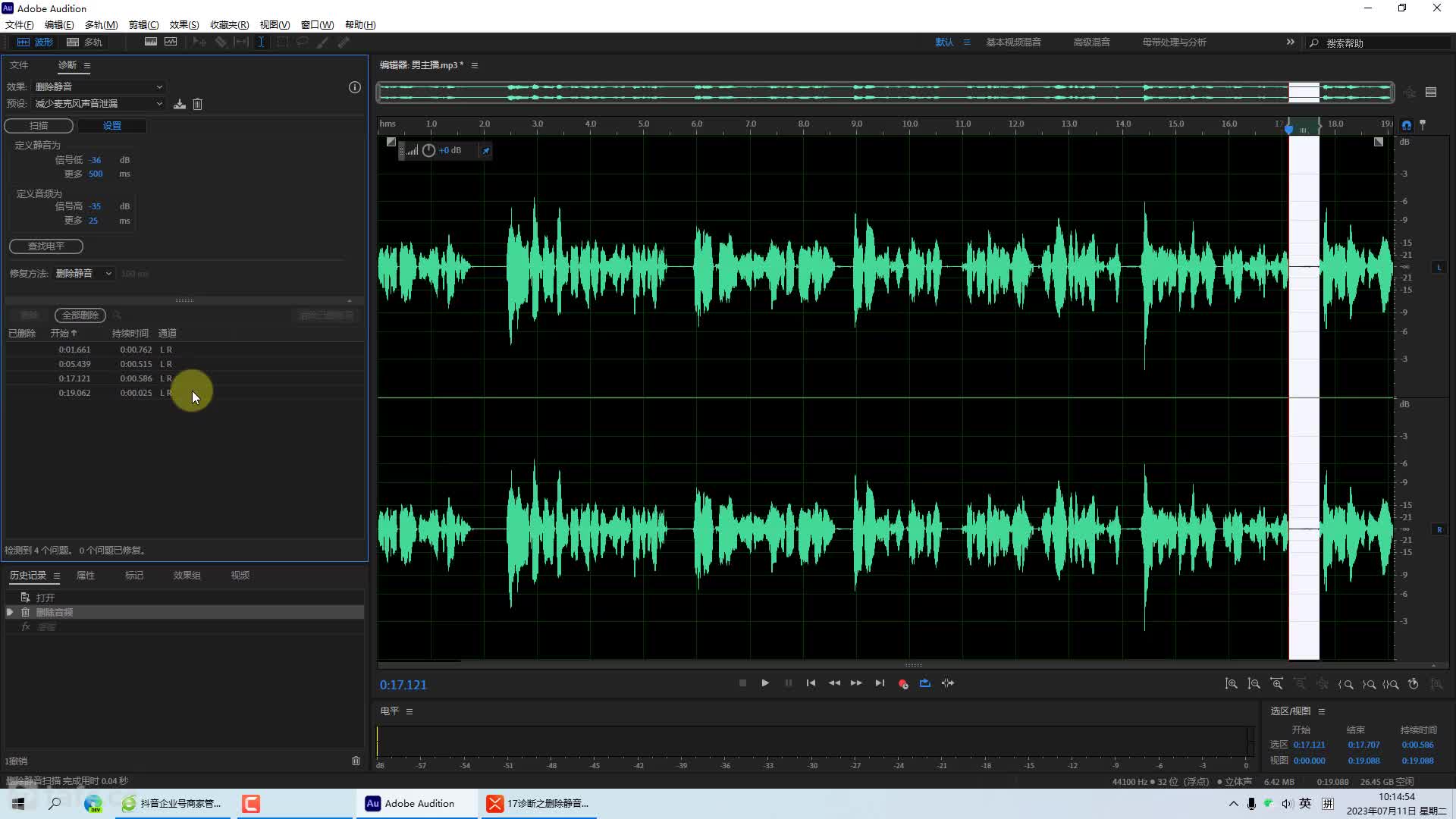Rewind playback button
Viewport: 1456px width, 819px height.
pyautogui.click(x=834, y=683)
